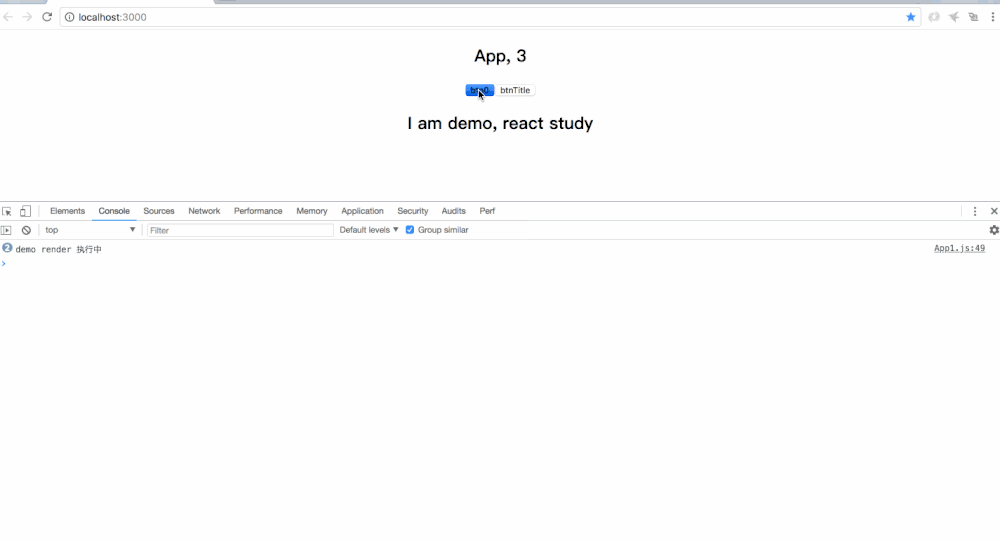Go to the Network tab
This screenshot has height=542, width=1000.
[204, 211]
